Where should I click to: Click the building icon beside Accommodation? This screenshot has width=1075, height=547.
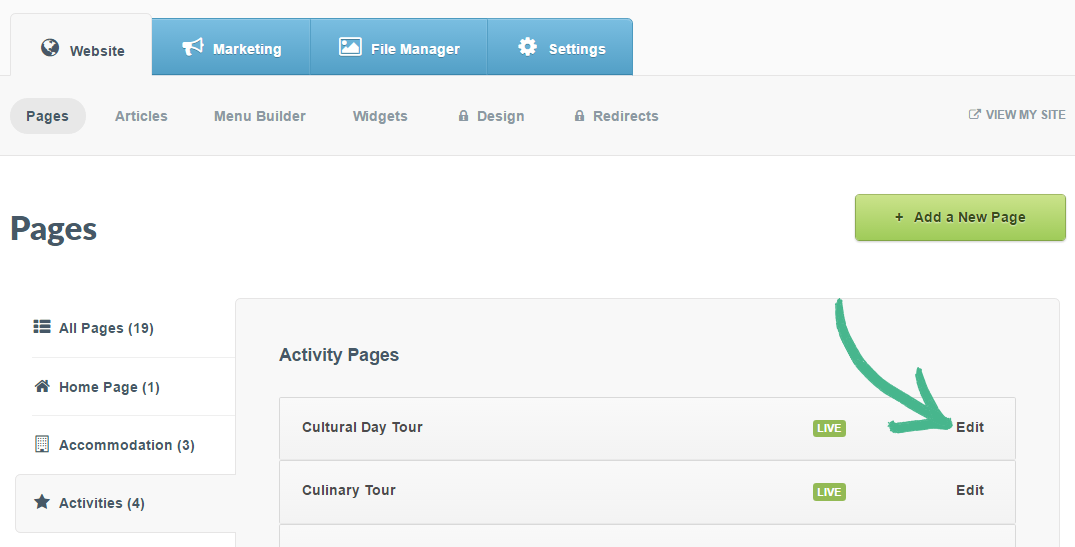pos(42,444)
